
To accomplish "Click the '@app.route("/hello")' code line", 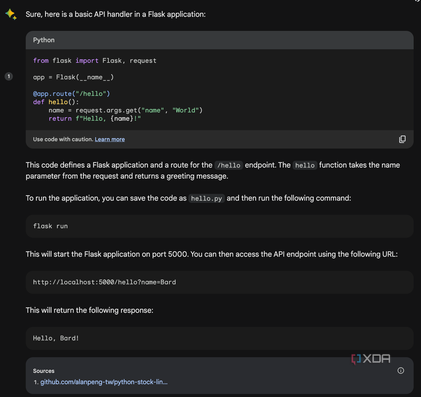I will pyautogui.click(x=71, y=94).
